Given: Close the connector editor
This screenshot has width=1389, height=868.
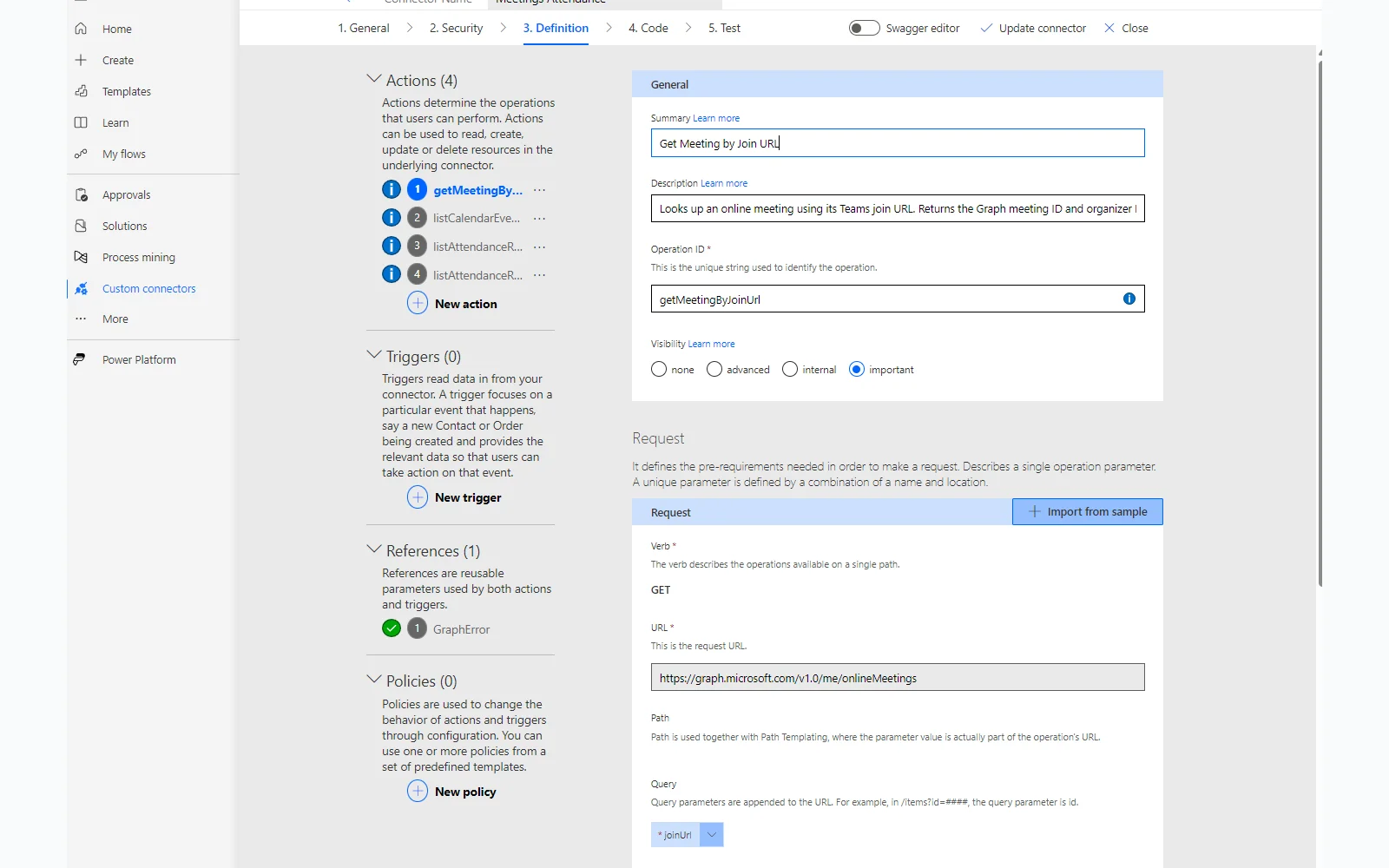Looking at the screenshot, I should tap(1126, 28).
